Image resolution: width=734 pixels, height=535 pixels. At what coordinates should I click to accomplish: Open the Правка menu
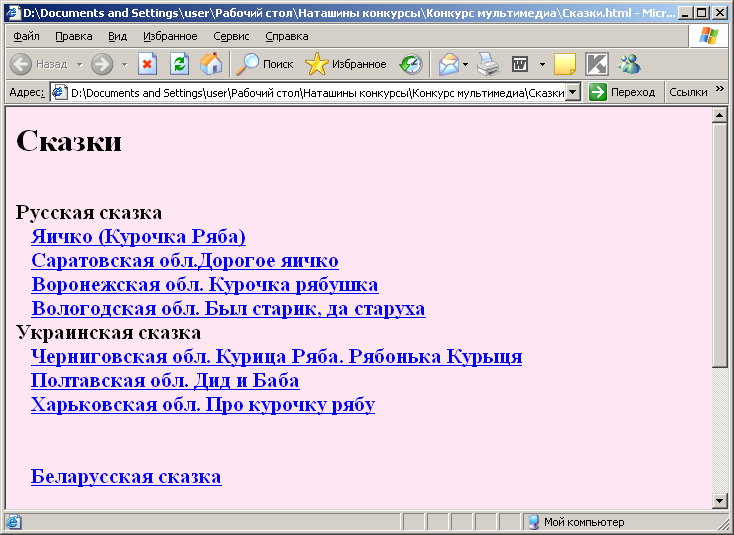click(74, 36)
